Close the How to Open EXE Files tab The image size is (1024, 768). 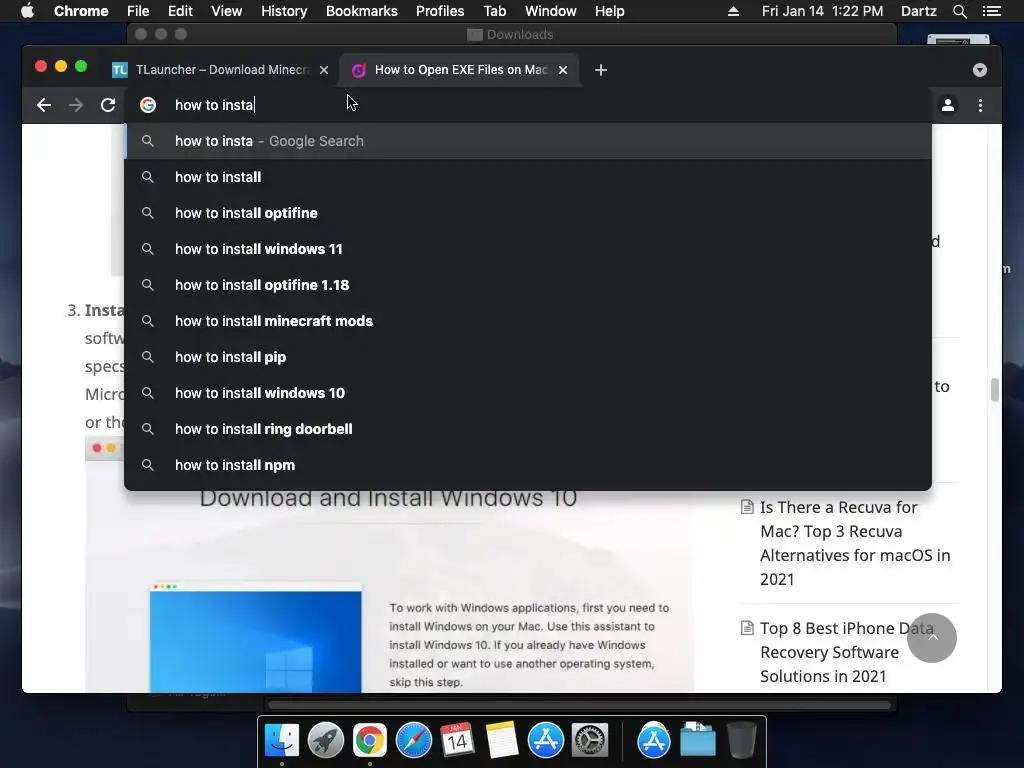[563, 70]
